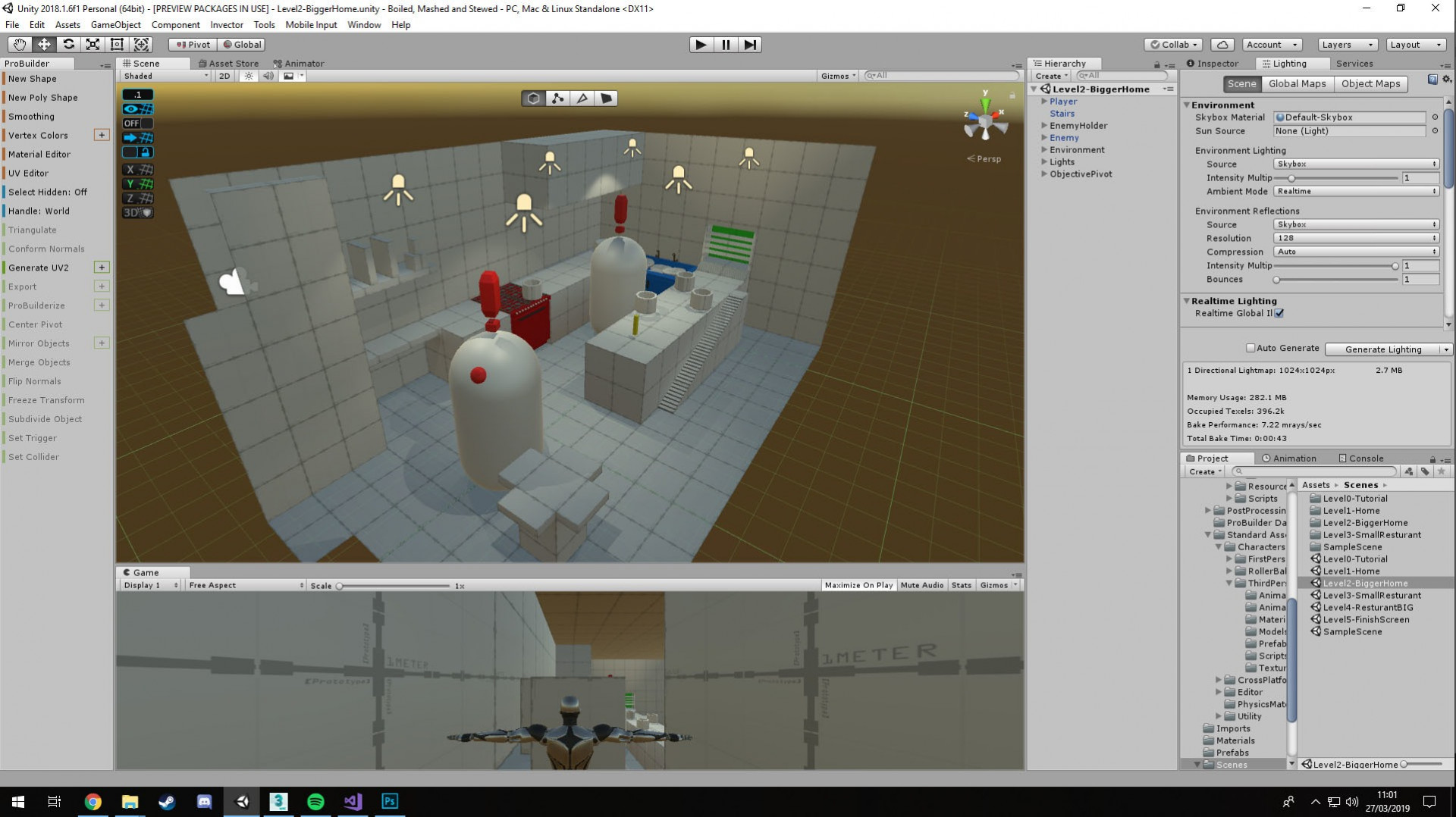The image size is (1456, 817).
Task: Toggle scene lighting sun icon
Action: (x=248, y=76)
